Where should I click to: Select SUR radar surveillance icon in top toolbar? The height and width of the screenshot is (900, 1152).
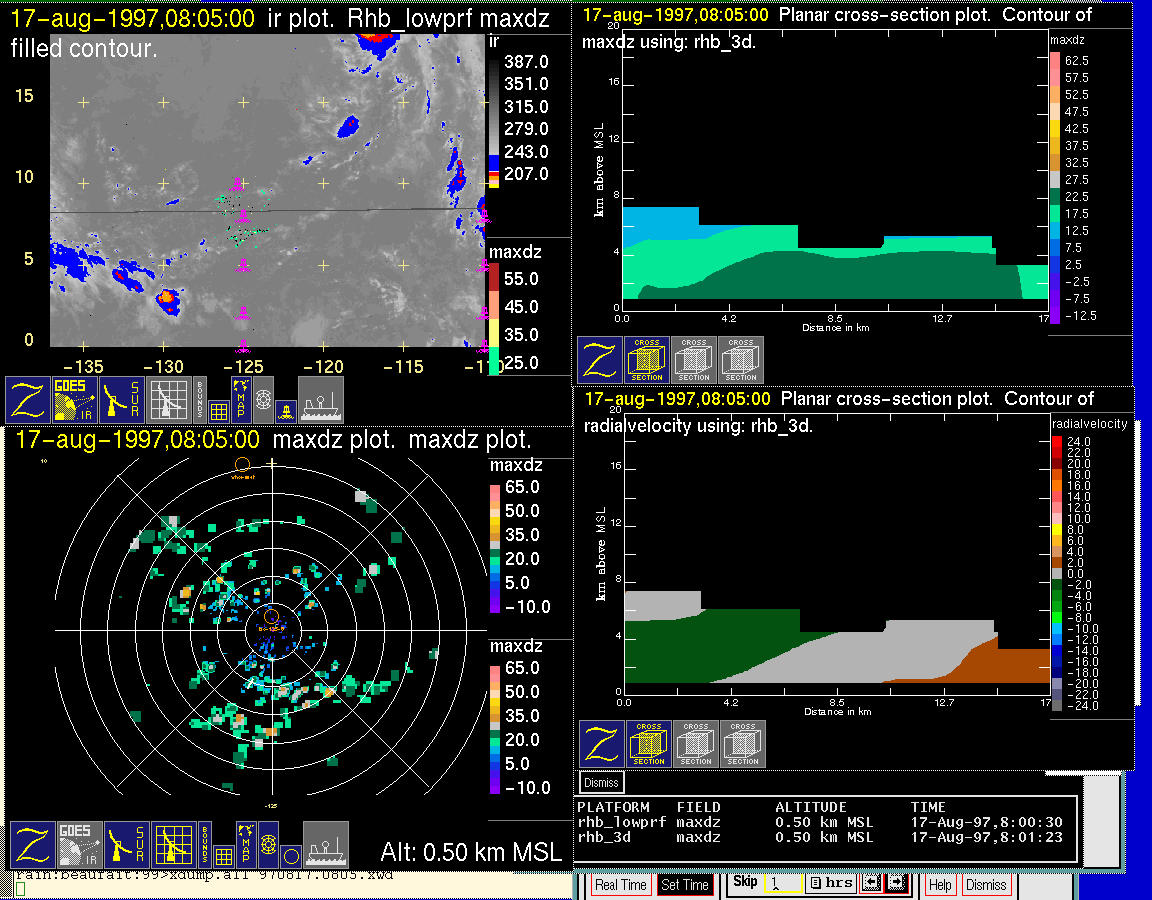tap(122, 399)
